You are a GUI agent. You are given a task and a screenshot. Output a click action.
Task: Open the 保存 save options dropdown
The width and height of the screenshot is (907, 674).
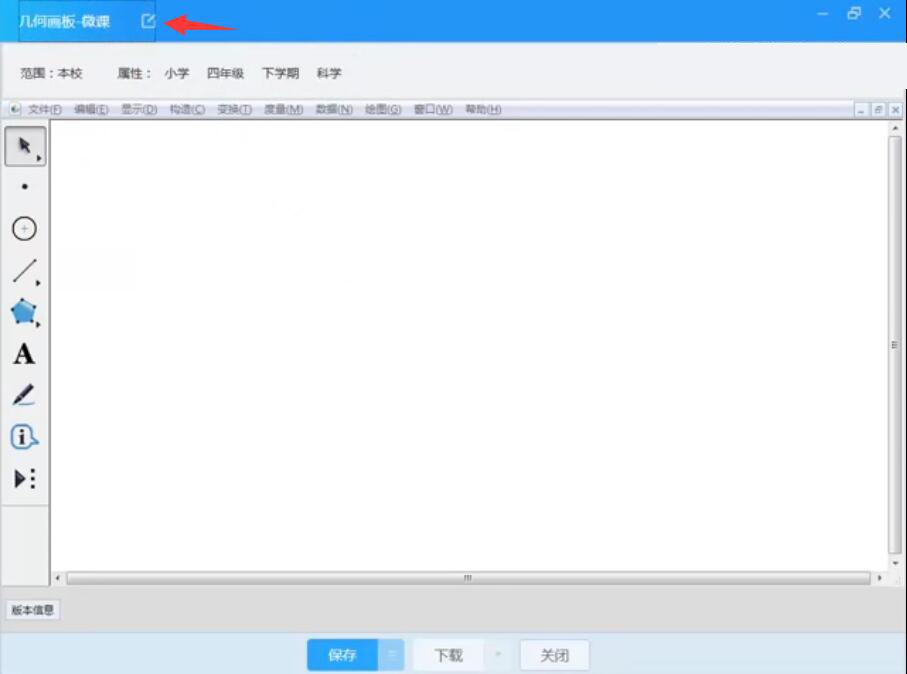pos(390,655)
